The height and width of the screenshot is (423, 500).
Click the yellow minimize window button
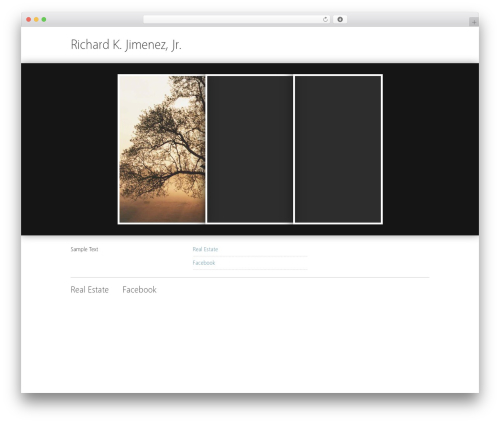pyautogui.click(x=36, y=20)
